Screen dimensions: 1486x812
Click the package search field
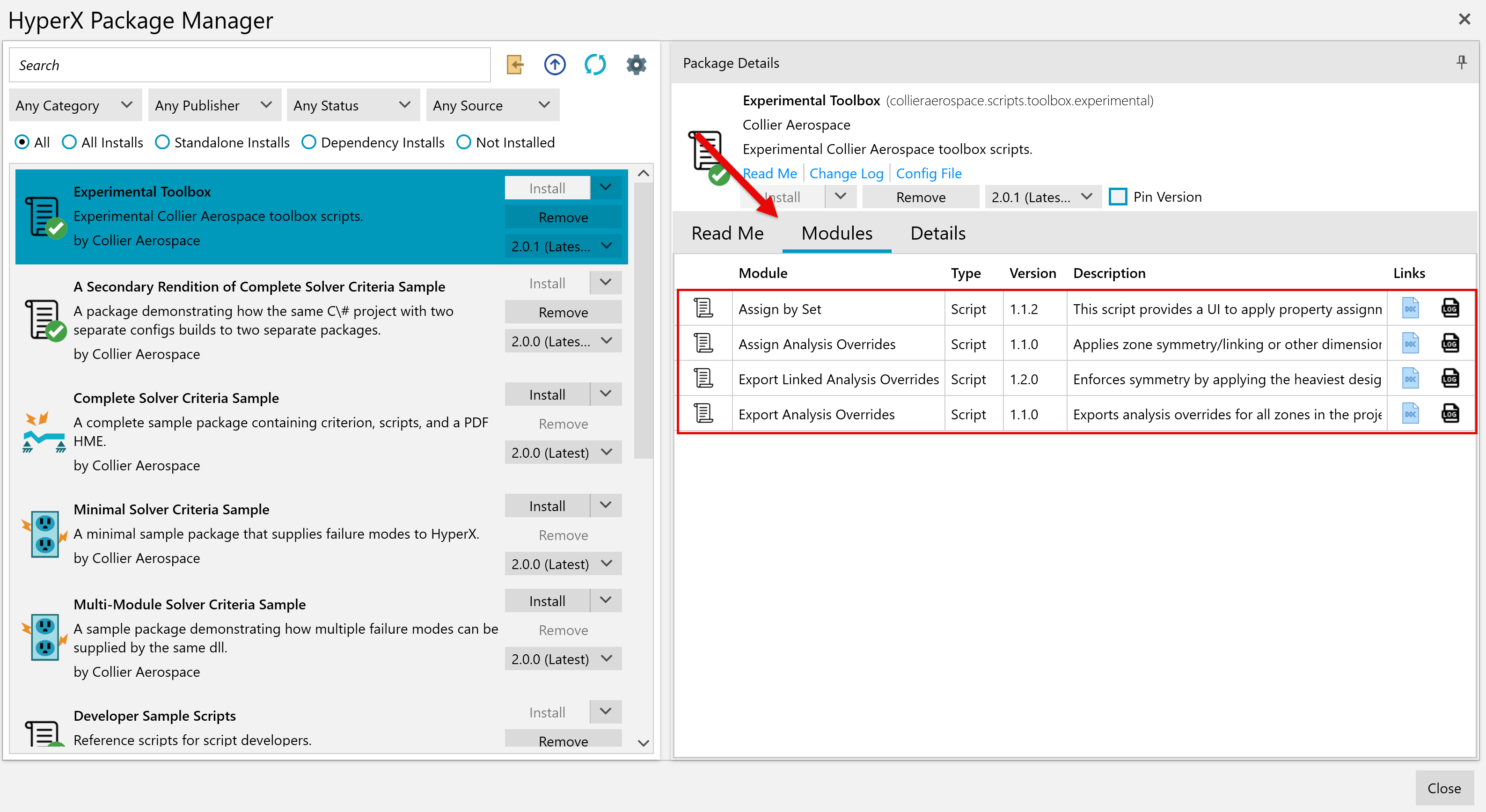pyautogui.click(x=250, y=65)
